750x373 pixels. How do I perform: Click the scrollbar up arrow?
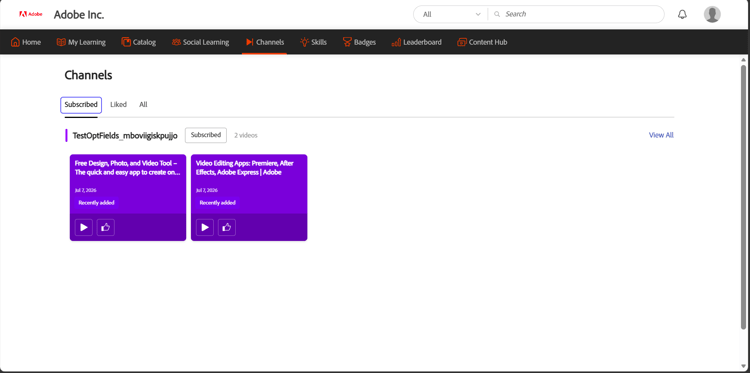tap(743, 60)
